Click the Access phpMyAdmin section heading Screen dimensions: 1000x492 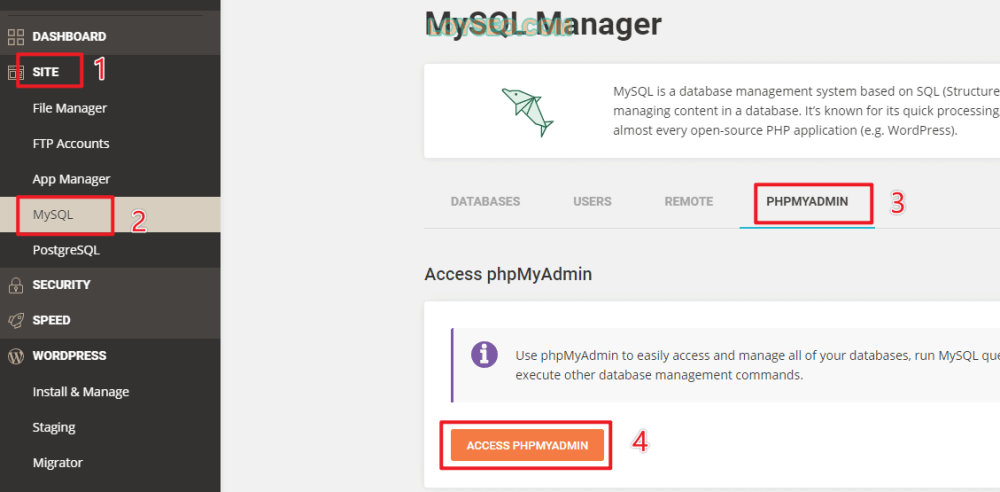click(508, 274)
